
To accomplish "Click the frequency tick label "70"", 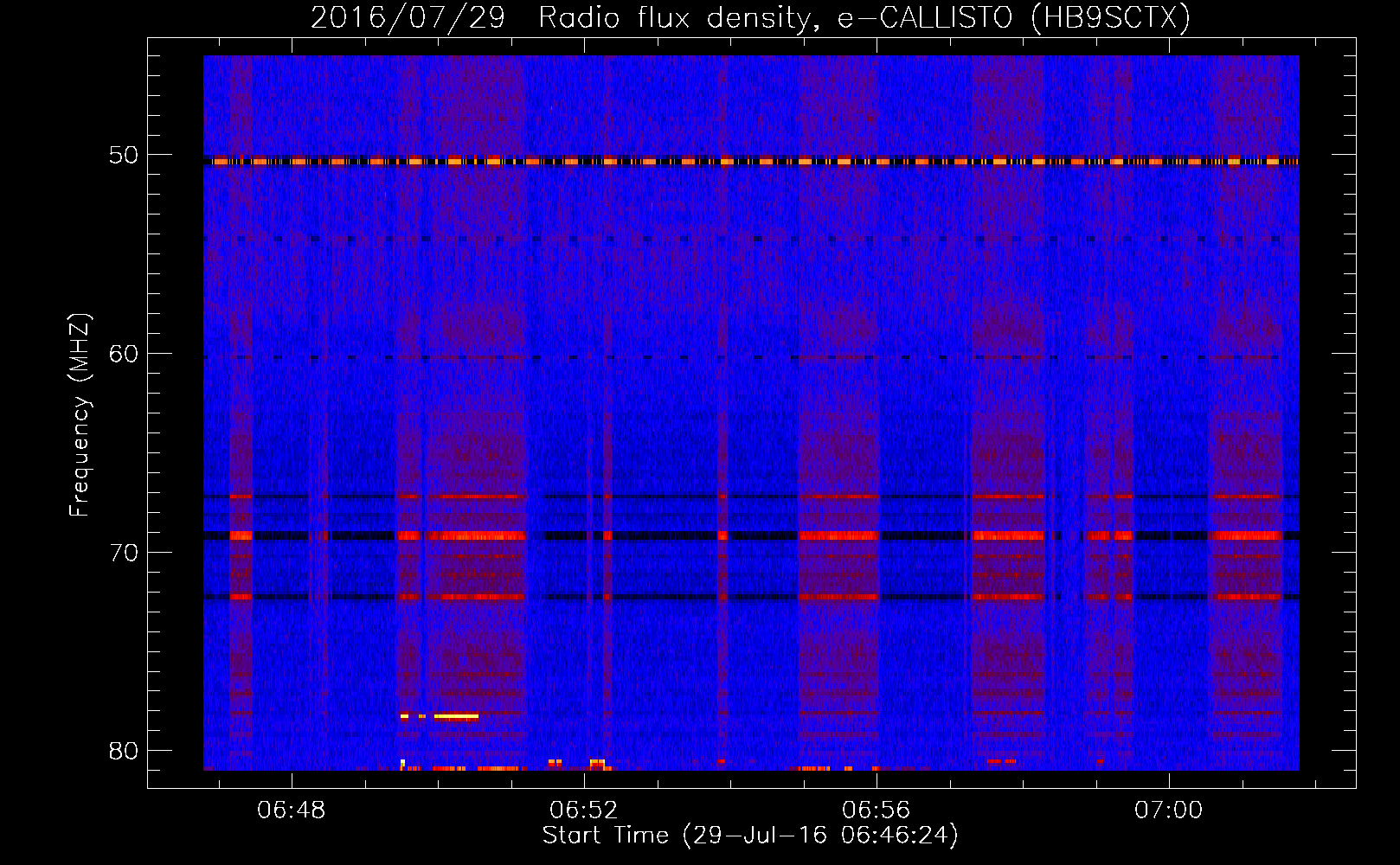I will pos(124,553).
